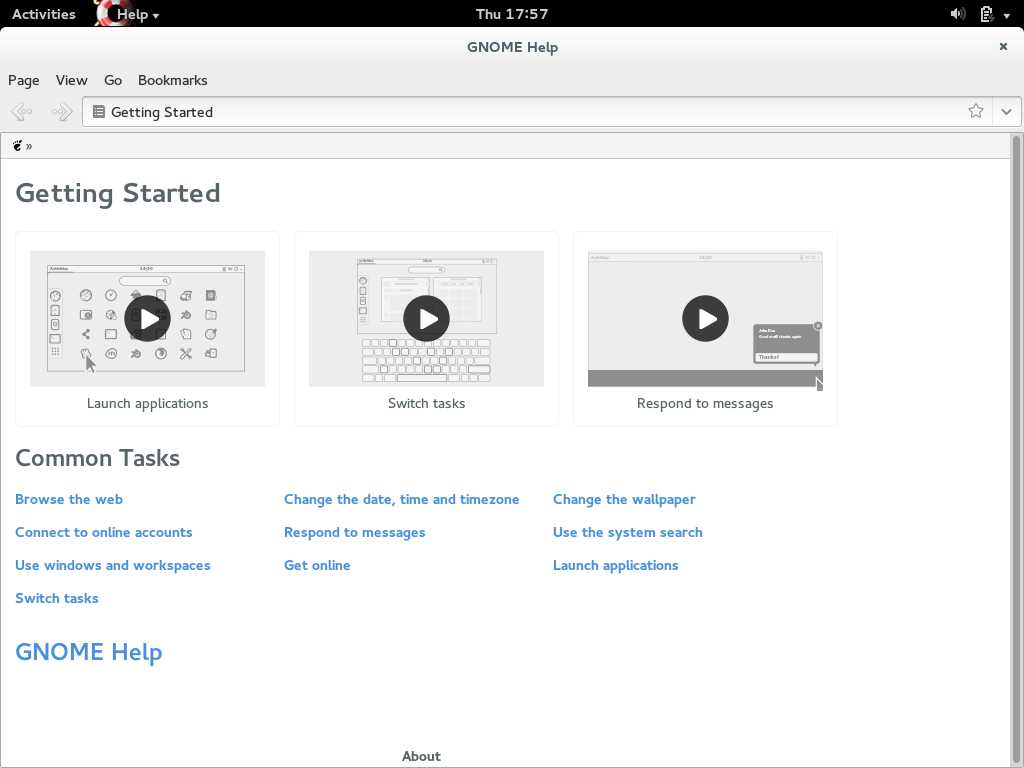This screenshot has height=768, width=1024.
Task: Open the Respond to messages link
Action: tap(355, 533)
